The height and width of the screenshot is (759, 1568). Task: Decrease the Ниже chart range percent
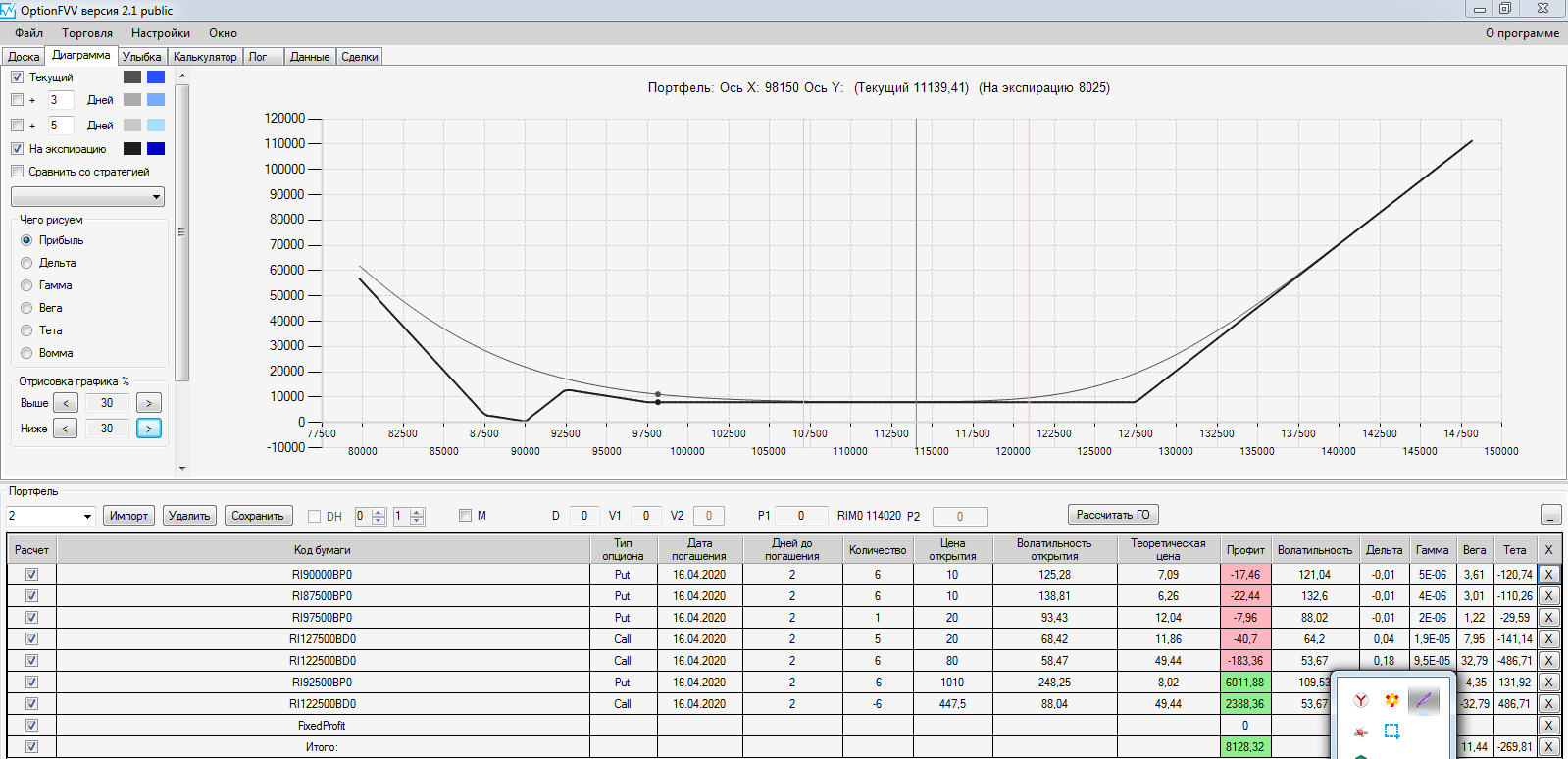pyautogui.click(x=66, y=429)
